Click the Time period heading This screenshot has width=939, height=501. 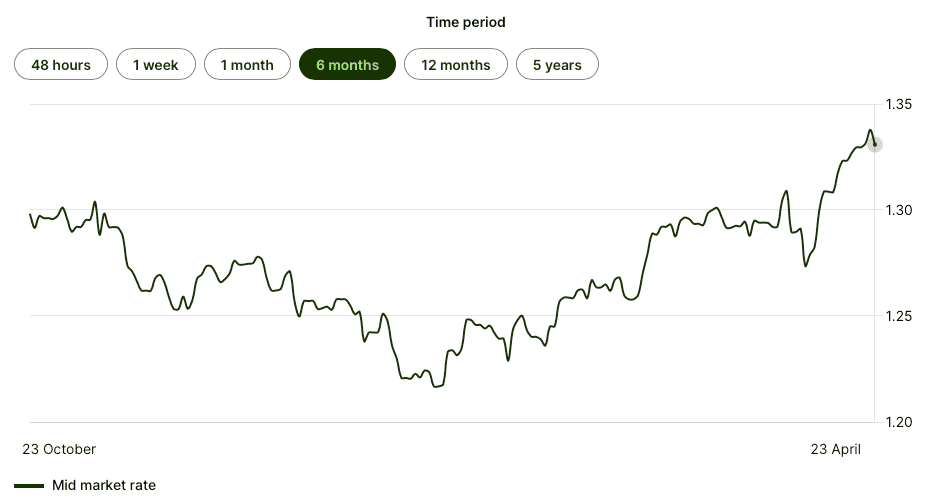[x=466, y=22]
